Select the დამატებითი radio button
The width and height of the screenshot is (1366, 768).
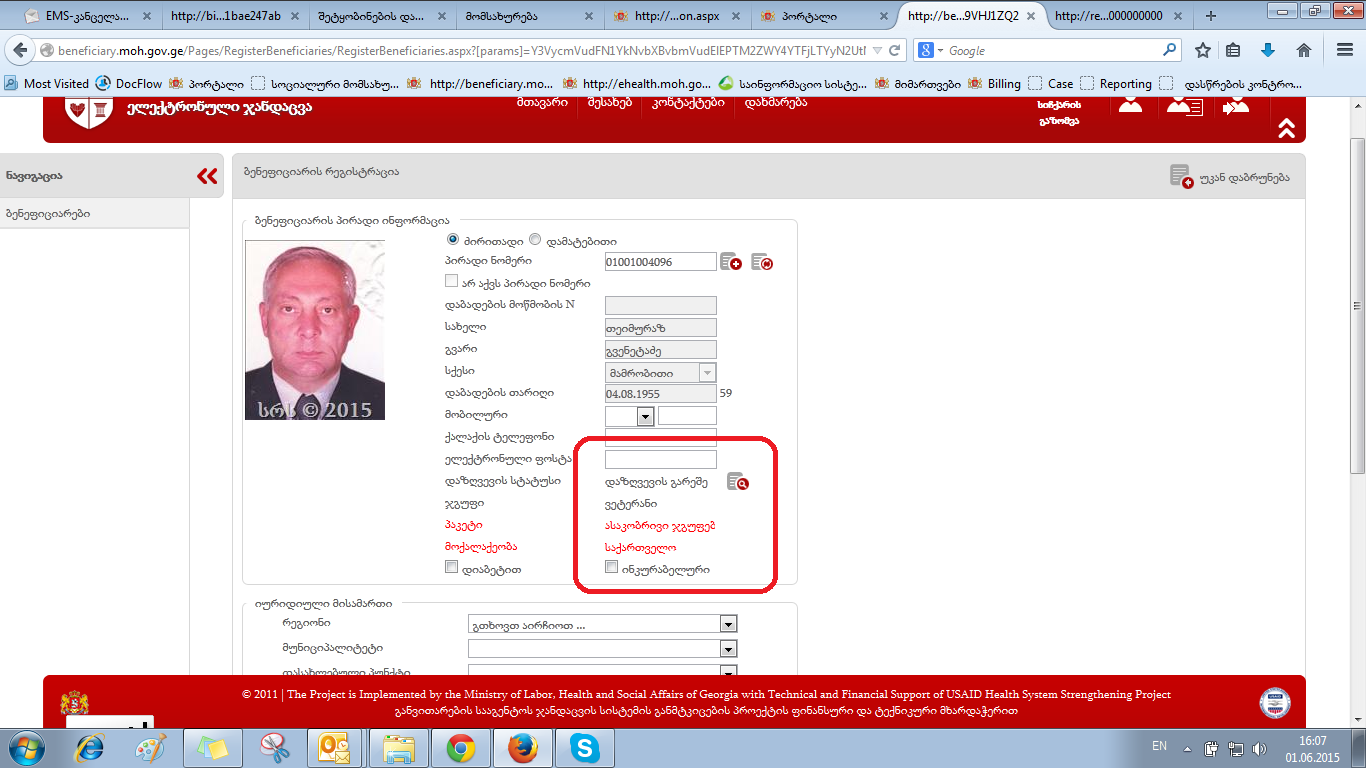click(535, 240)
